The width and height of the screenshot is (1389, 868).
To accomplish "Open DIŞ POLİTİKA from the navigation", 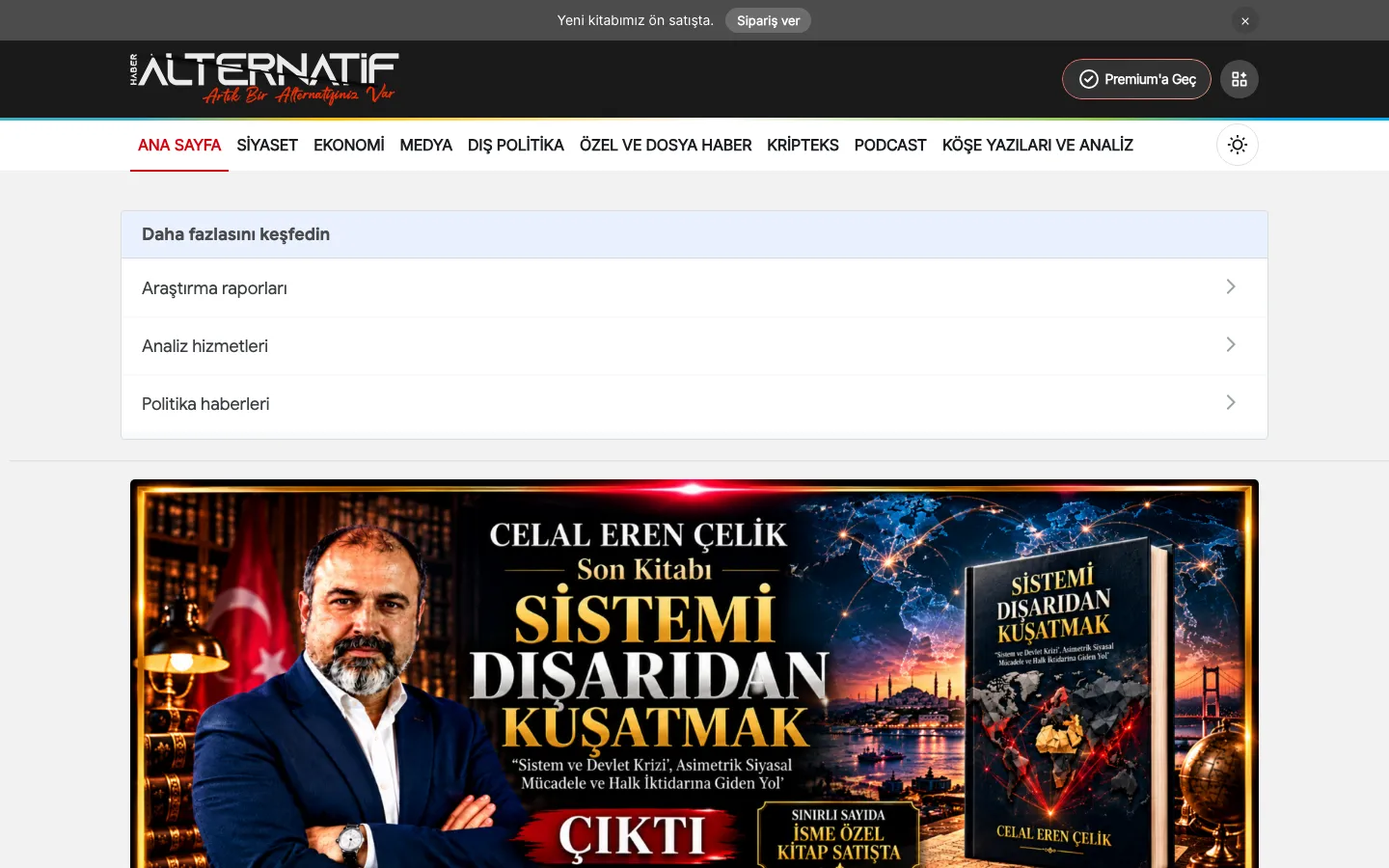I will tap(516, 145).
